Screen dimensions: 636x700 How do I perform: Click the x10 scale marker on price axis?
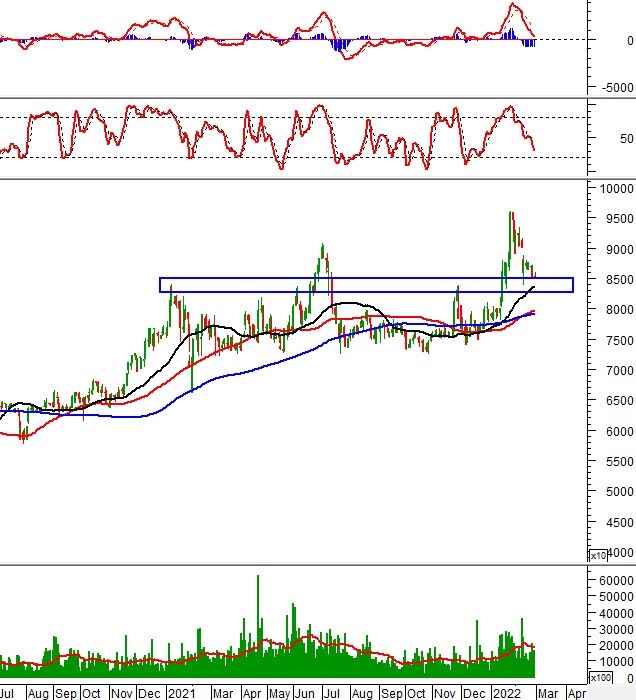598,556
